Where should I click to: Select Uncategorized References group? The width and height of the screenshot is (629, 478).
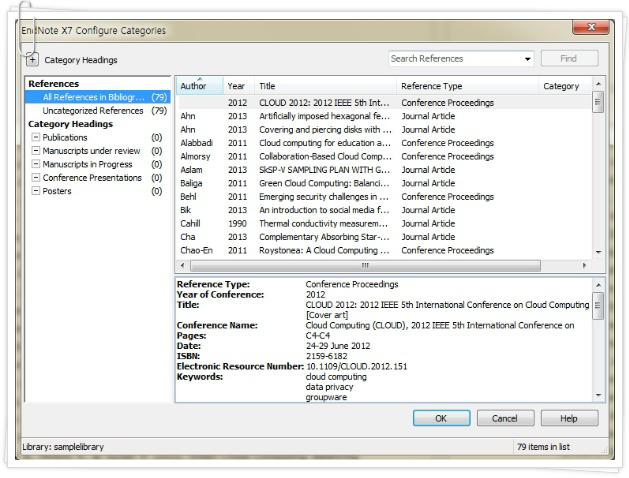pyautogui.click(x=97, y=111)
